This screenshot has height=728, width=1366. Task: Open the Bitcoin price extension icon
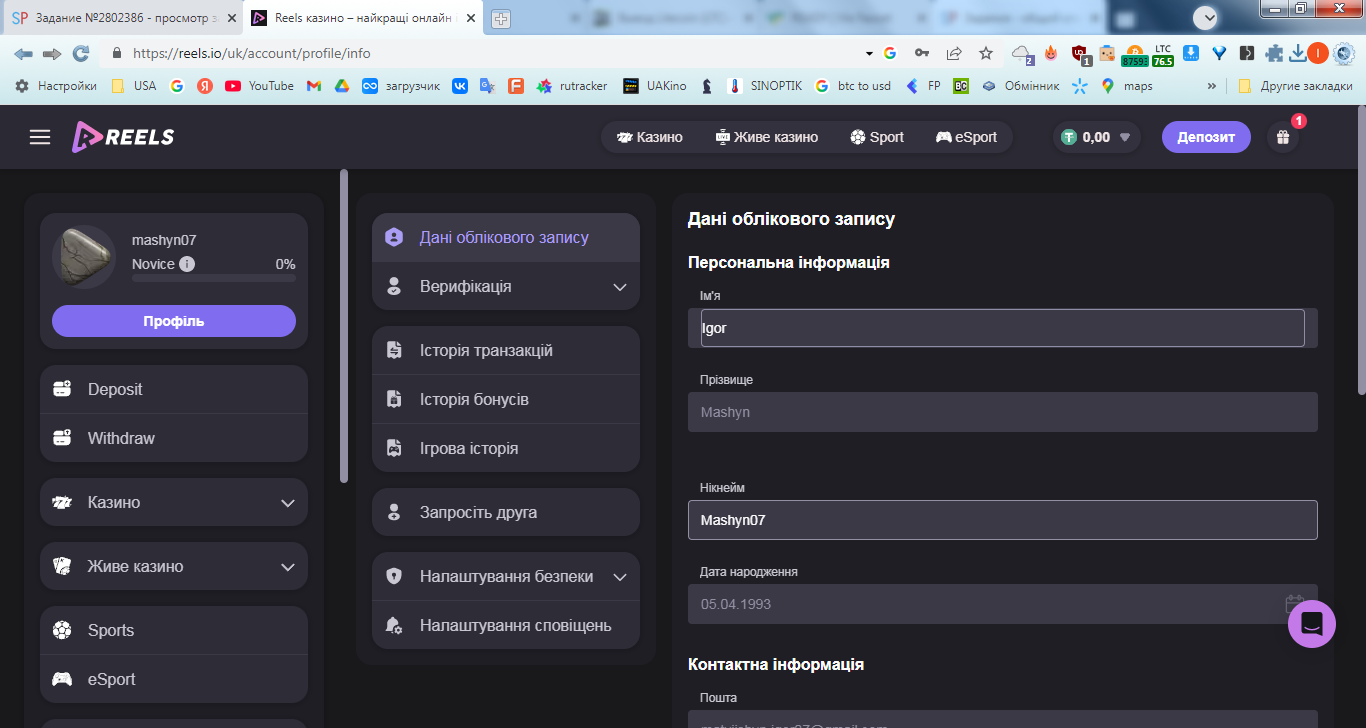[1134, 55]
